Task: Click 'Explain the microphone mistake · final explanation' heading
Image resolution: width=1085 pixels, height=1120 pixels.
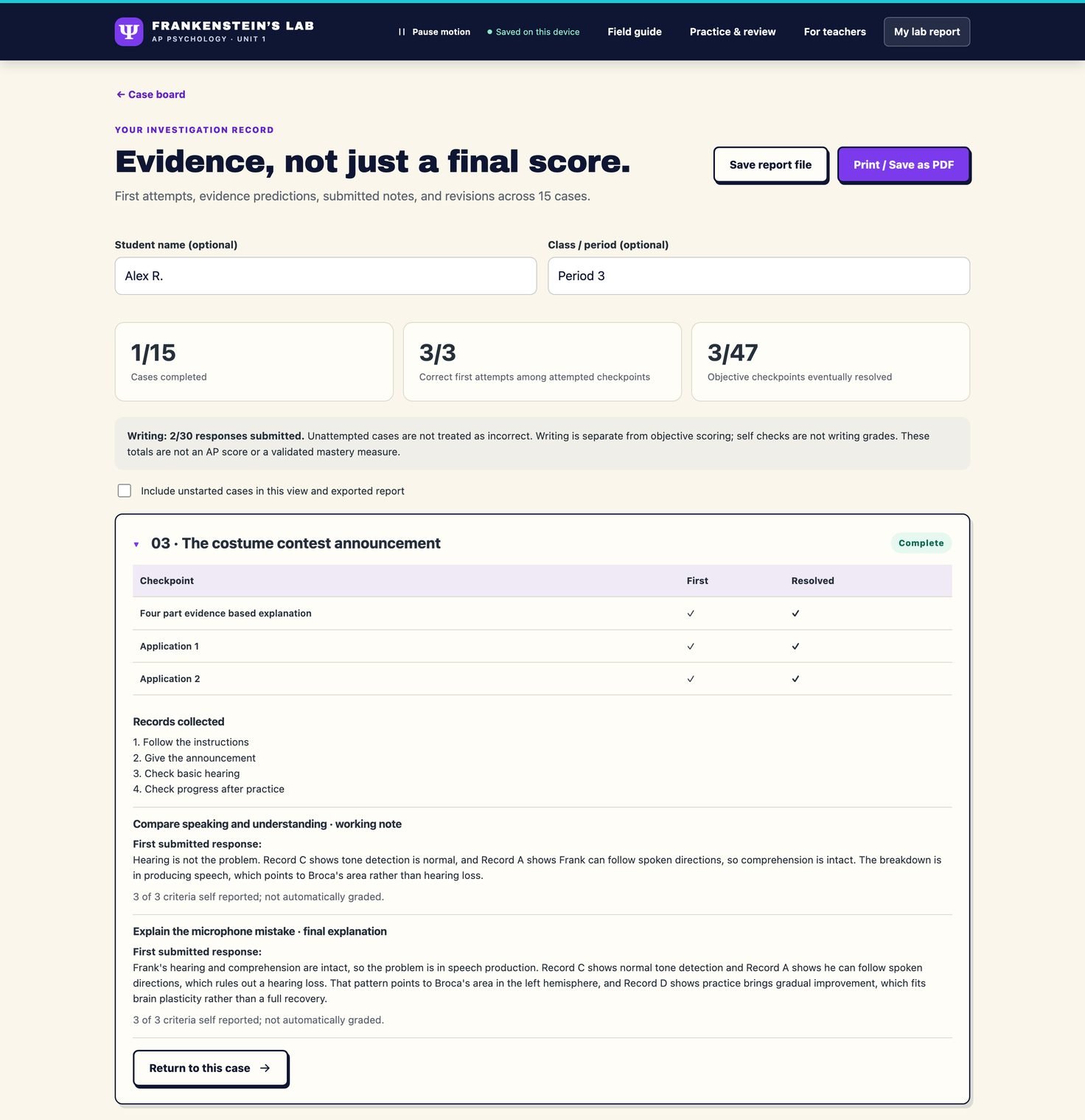Action: [260, 932]
